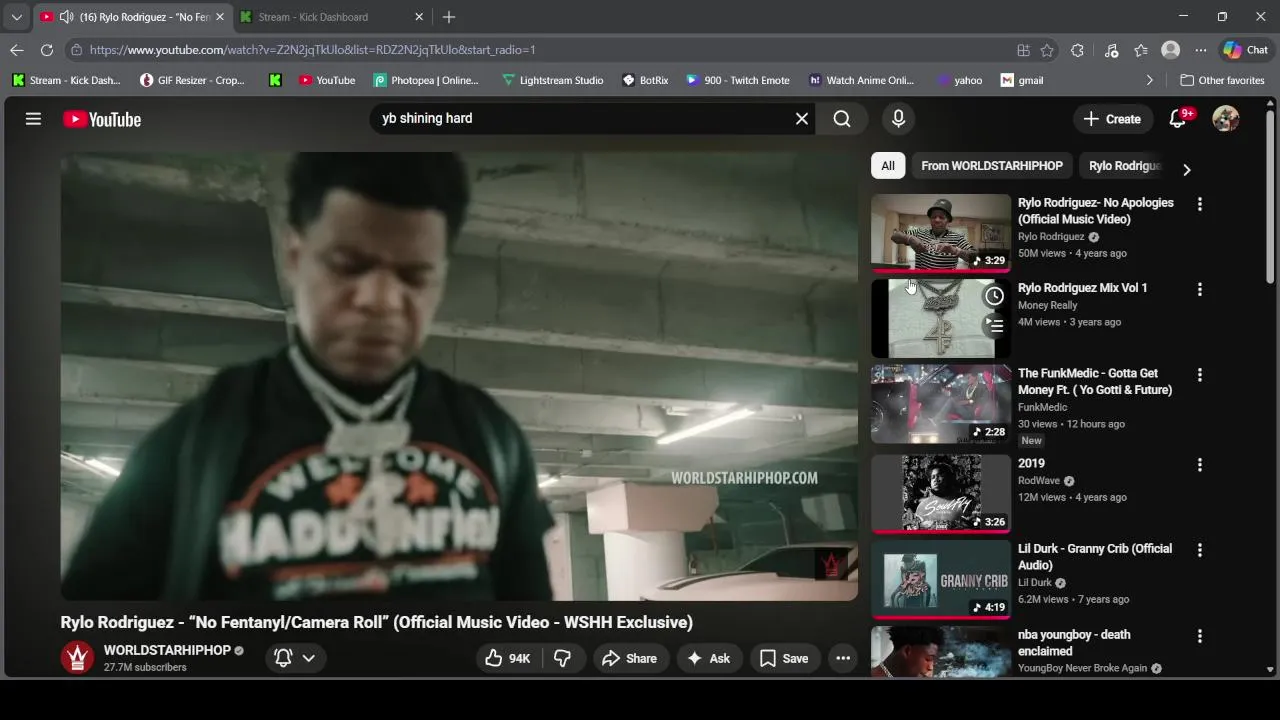Viewport: 1280px width, 720px height.
Task: Dislike the video with thumbs down
Action: (x=562, y=658)
